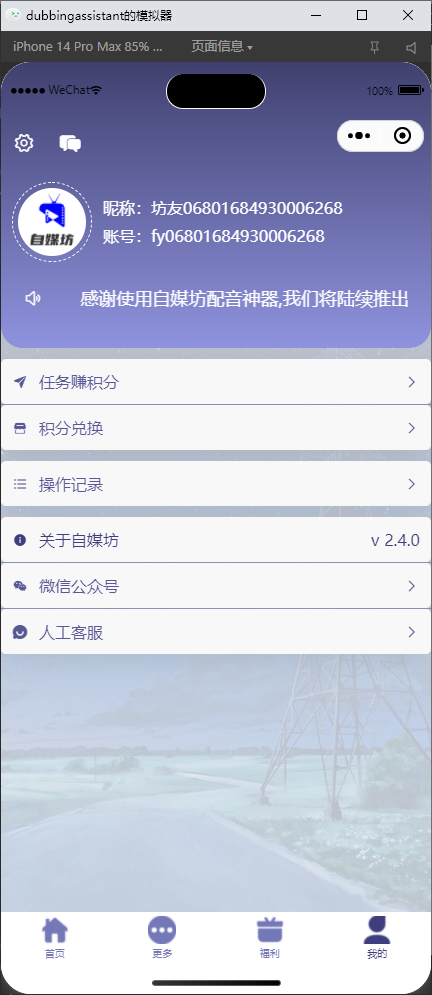The image size is (432, 995).
Task: Open 操作记录 list entry
Action: click(x=216, y=484)
